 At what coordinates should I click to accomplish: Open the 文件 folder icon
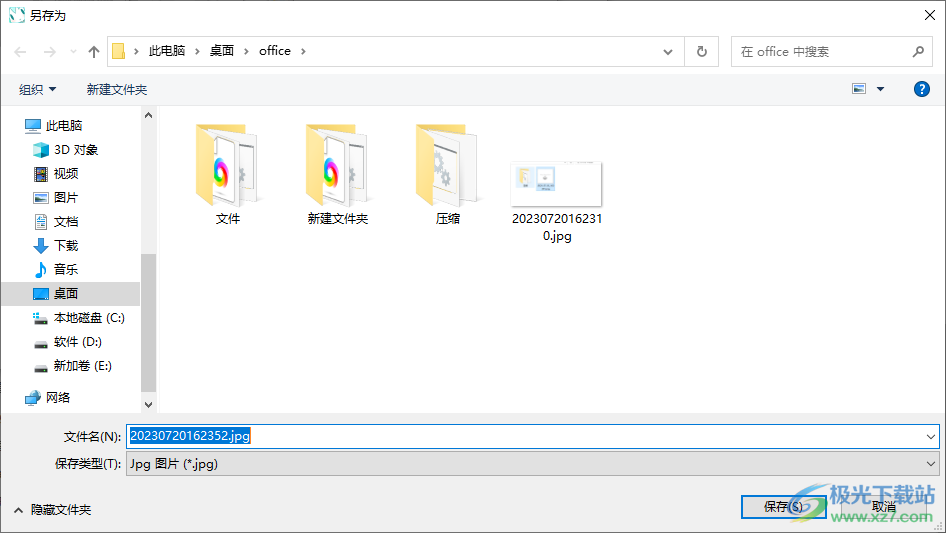click(228, 165)
